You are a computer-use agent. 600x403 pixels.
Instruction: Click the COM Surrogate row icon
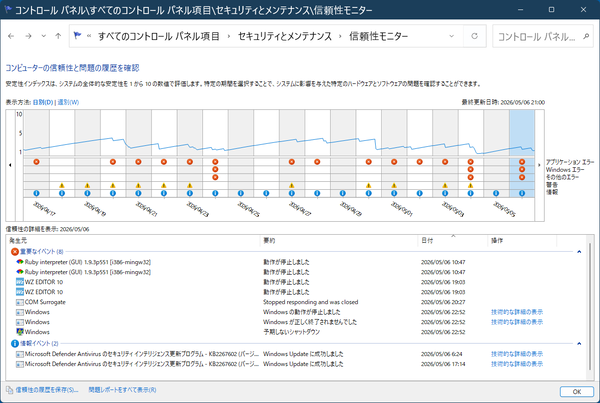20,302
